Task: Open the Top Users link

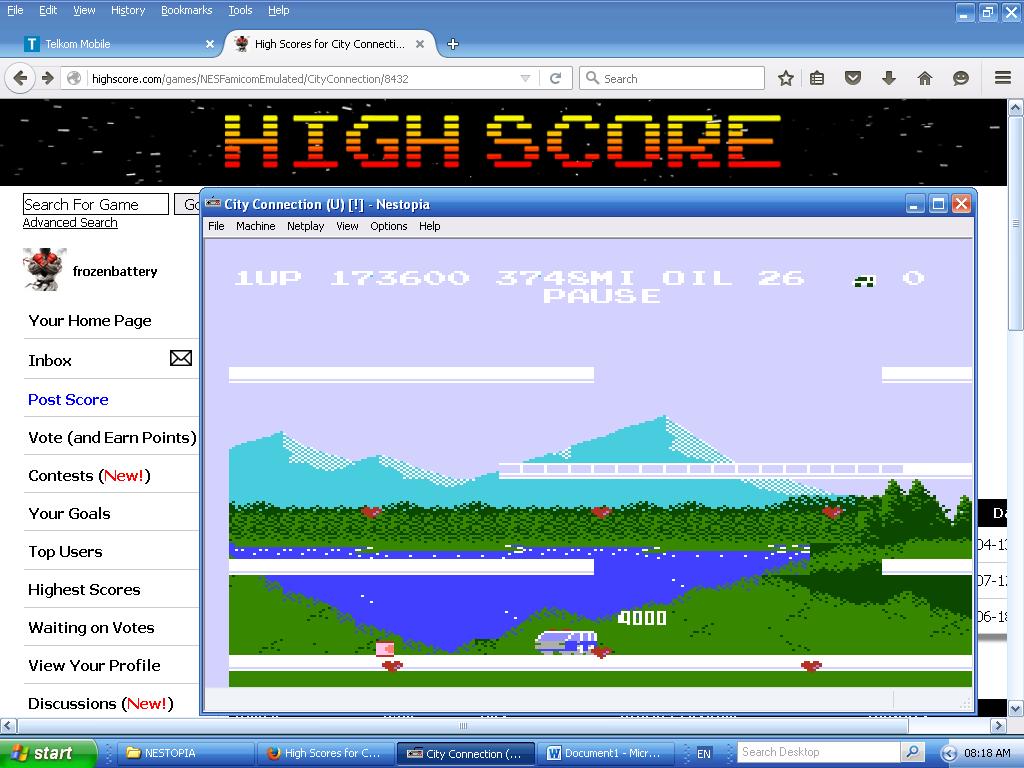Action: (65, 552)
